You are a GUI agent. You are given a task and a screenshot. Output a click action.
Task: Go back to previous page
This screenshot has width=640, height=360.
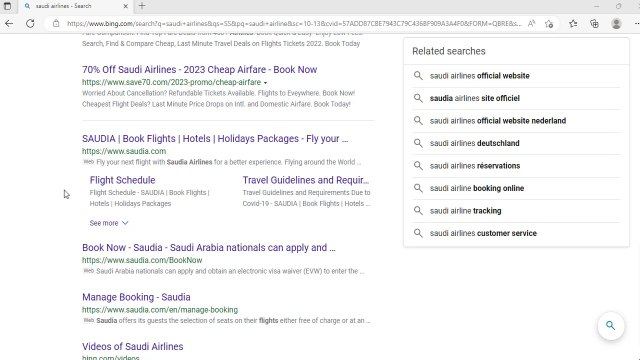9,24
